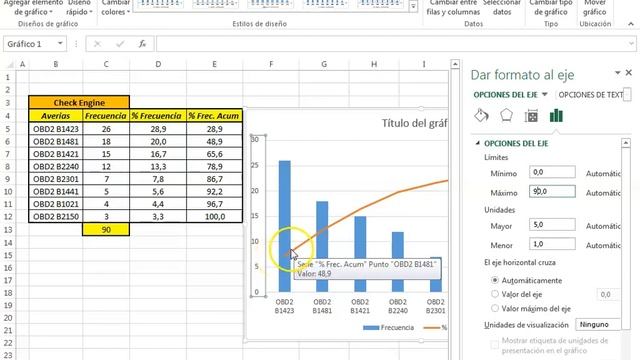
Task: Select row header 13
Action: tap(8, 229)
